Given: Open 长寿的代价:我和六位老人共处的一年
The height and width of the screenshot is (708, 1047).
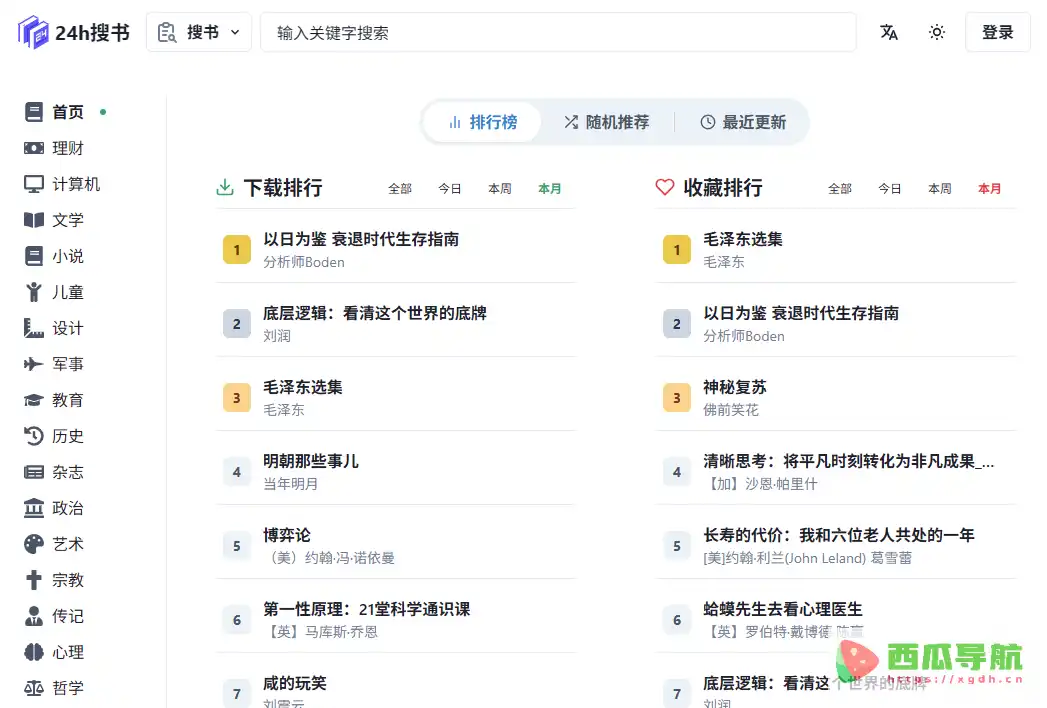Looking at the screenshot, I should click(839, 536).
